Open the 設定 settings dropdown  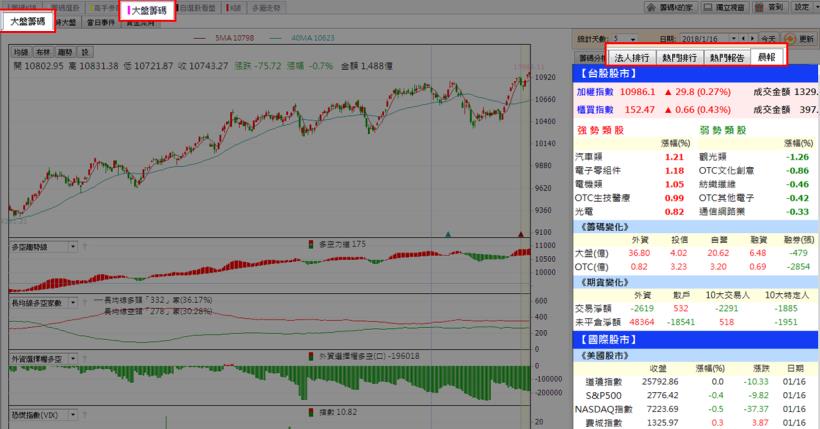pos(803,7)
